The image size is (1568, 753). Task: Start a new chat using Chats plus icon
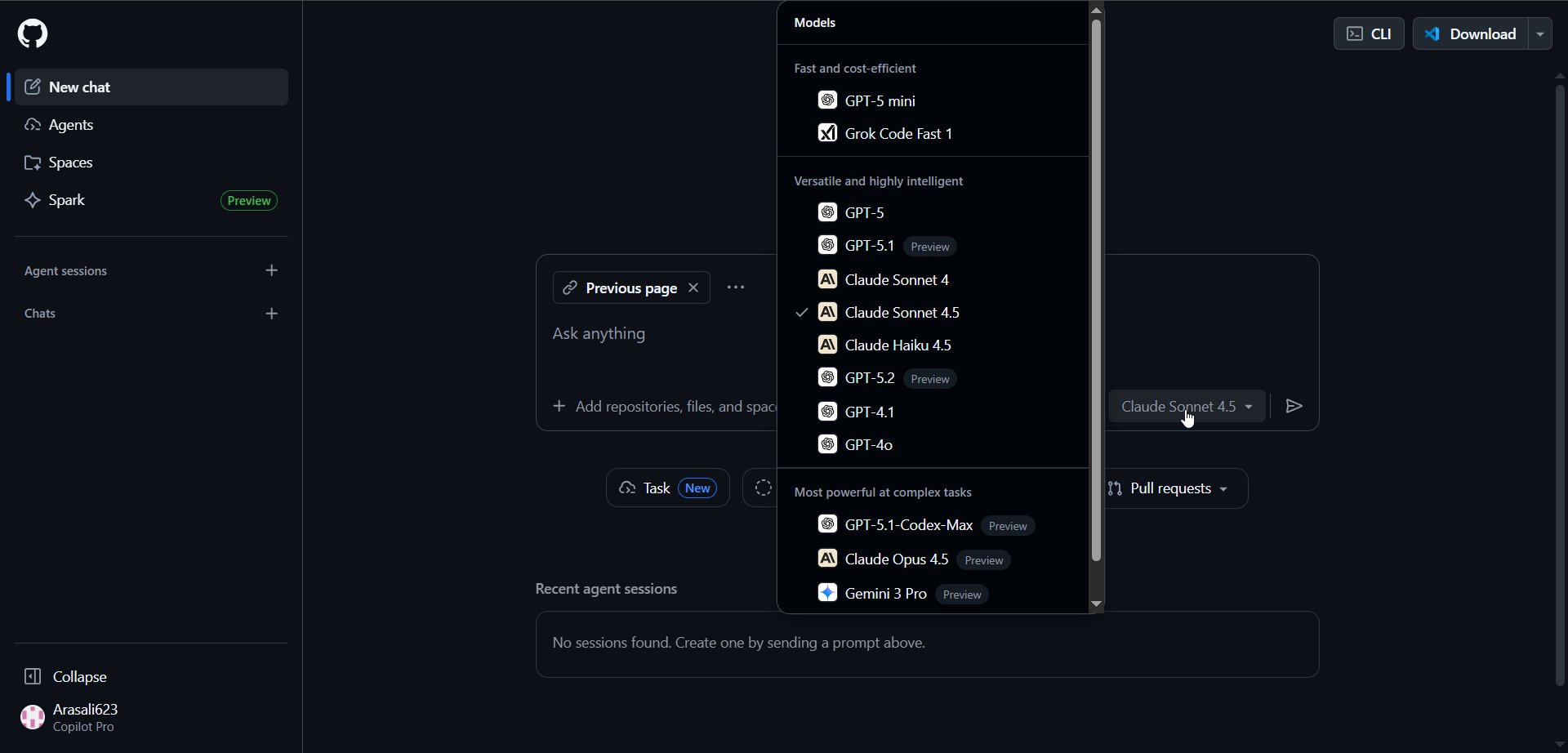pos(272,314)
